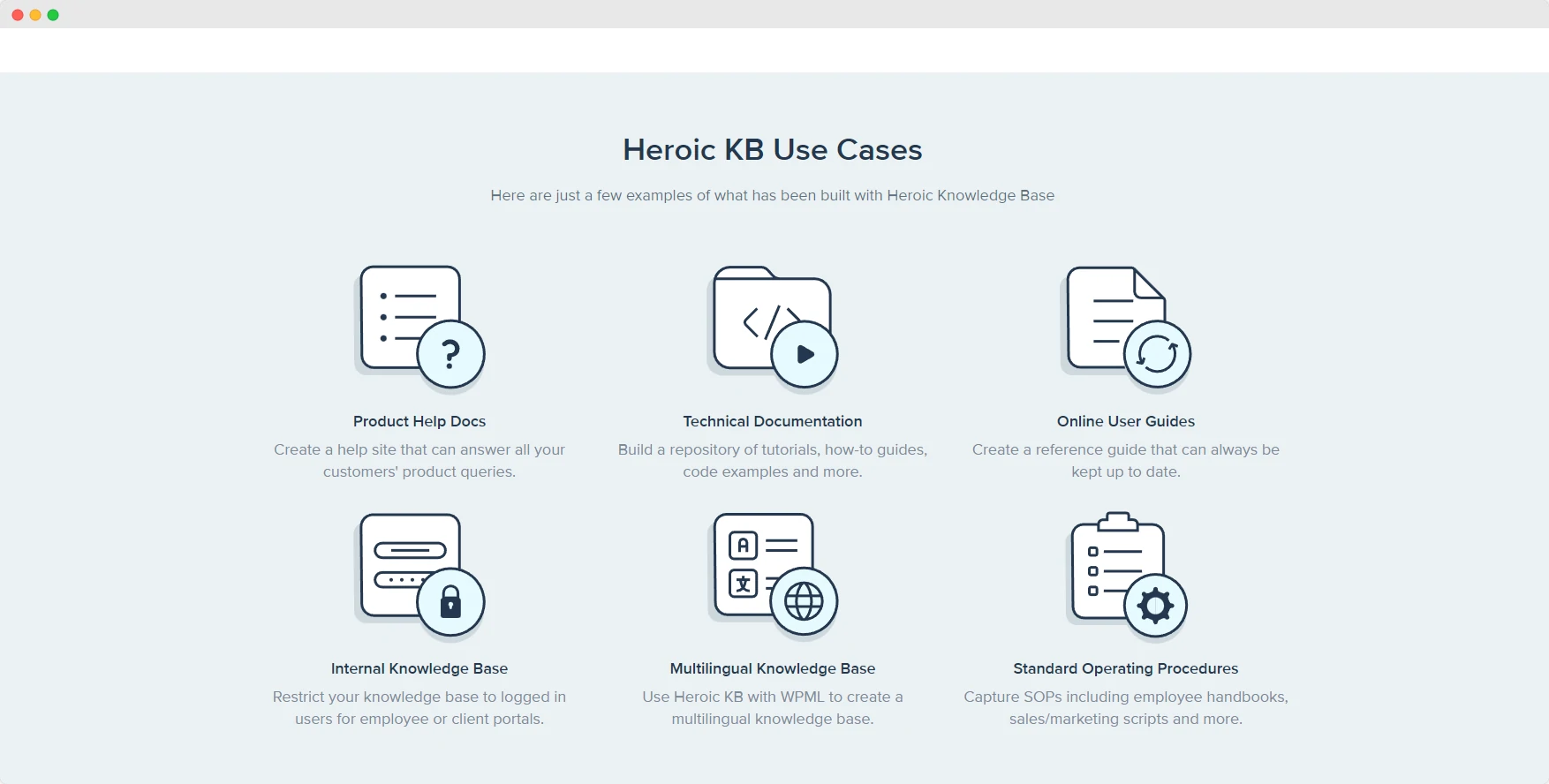Select the "Multilingual Knowledge Base" heading

click(x=773, y=668)
